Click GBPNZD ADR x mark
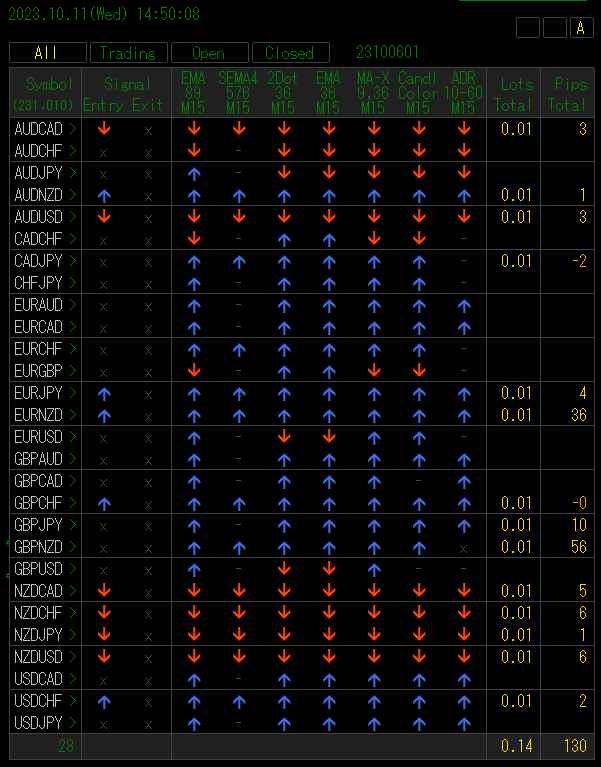 click(x=464, y=549)
